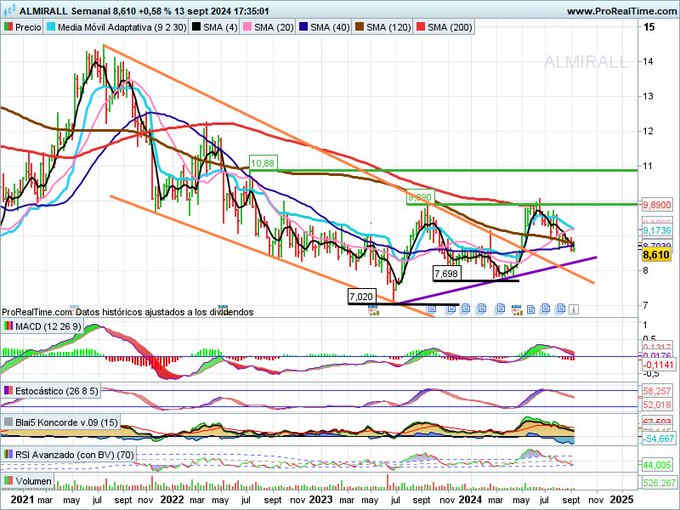The image size is (680, 510).
Task: Select the RSI Avanzado (con BV) (70) label
Action: pyautogui.click(x=74, y=454)
